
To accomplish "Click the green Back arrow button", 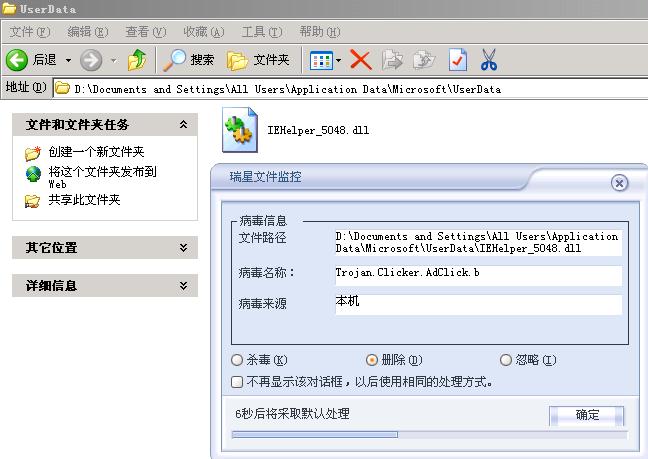I will point(17,60).
